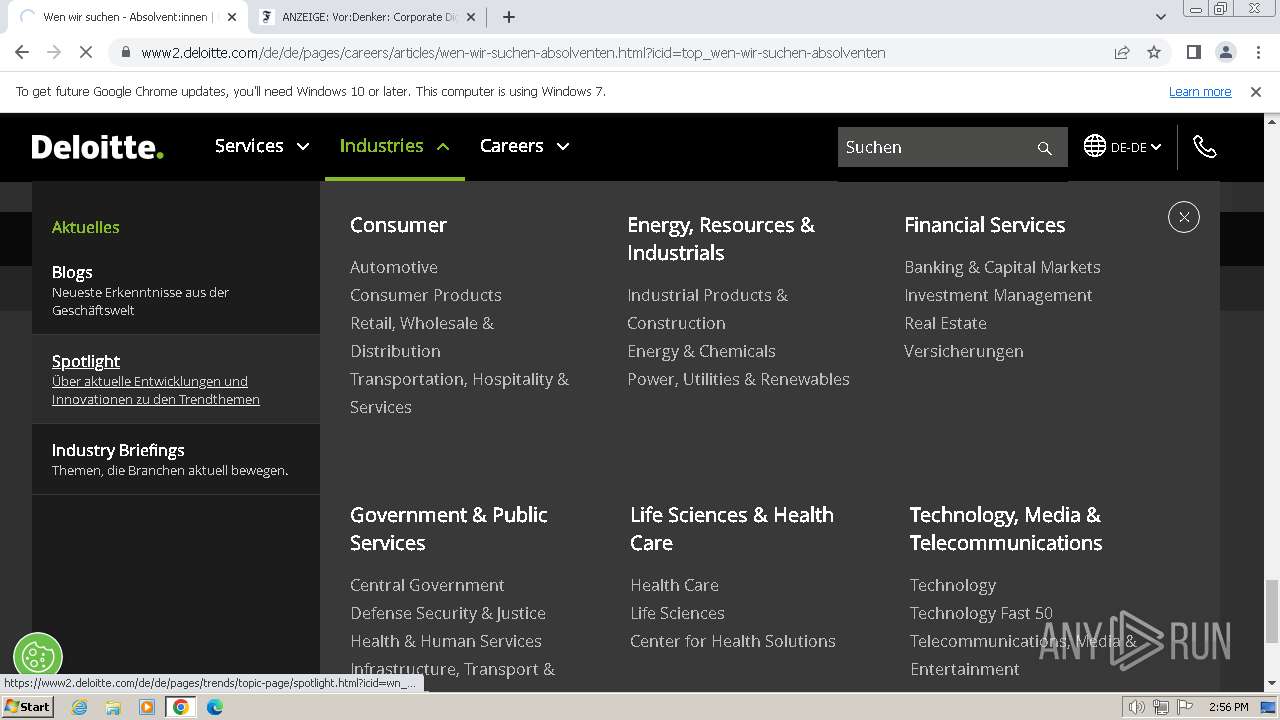Screen dimensions: 1280x720
Task: Switch to the ANZEIGE Vor:Denker tab
Action: click(370, 17)
